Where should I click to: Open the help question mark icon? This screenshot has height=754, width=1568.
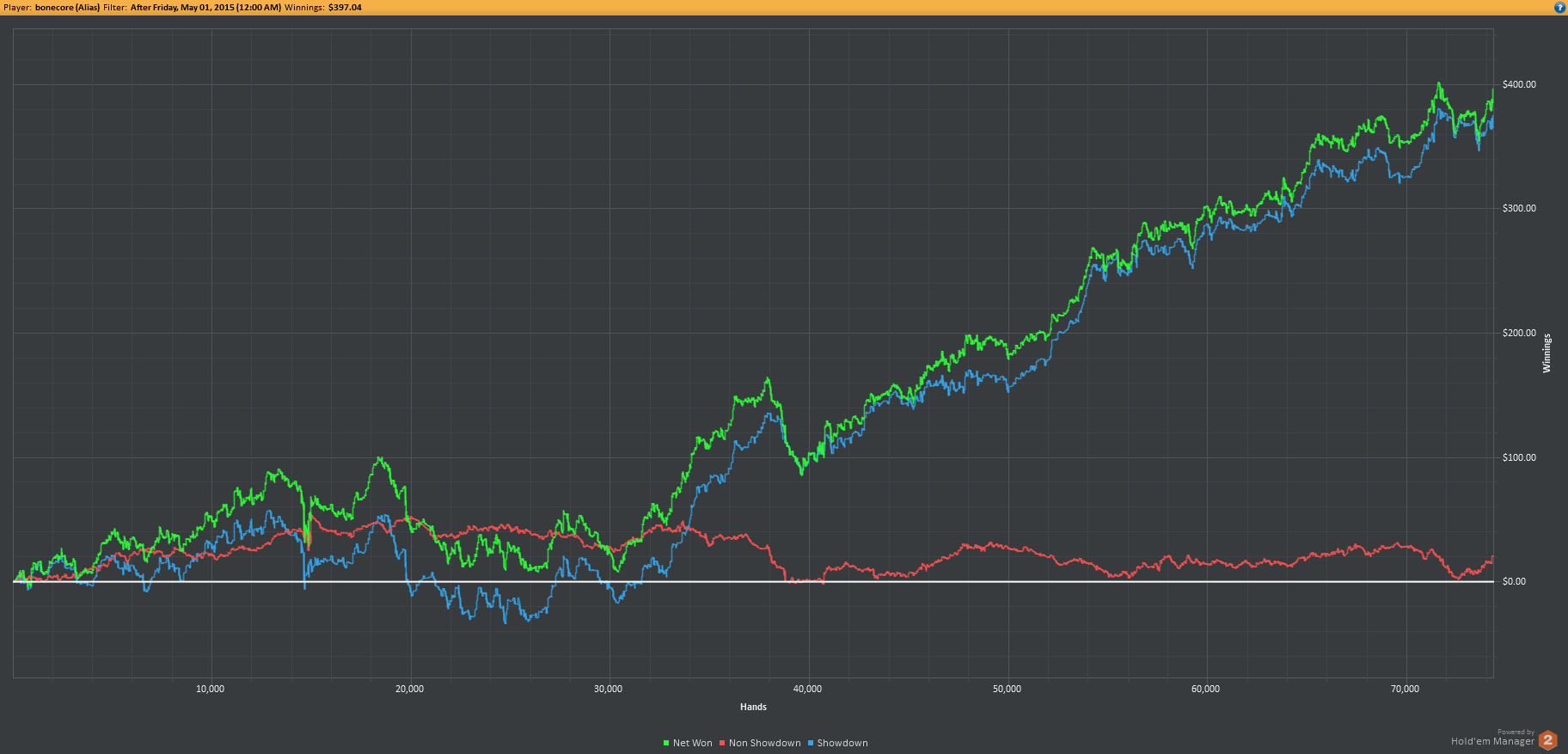click(x=1559, y=7)
